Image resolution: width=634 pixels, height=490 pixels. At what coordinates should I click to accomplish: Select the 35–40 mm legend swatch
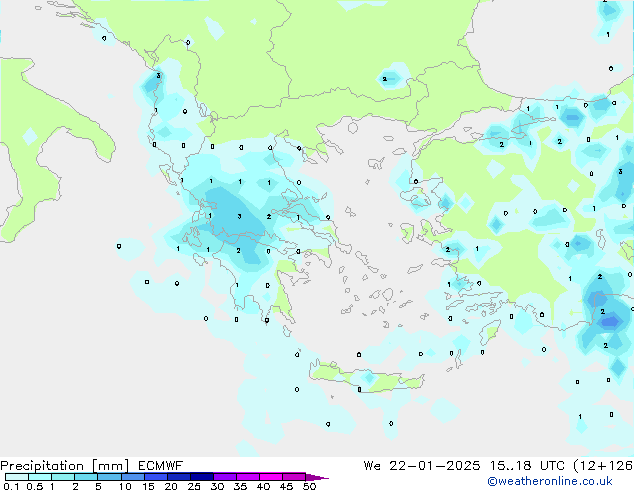(x=248, y=477)
